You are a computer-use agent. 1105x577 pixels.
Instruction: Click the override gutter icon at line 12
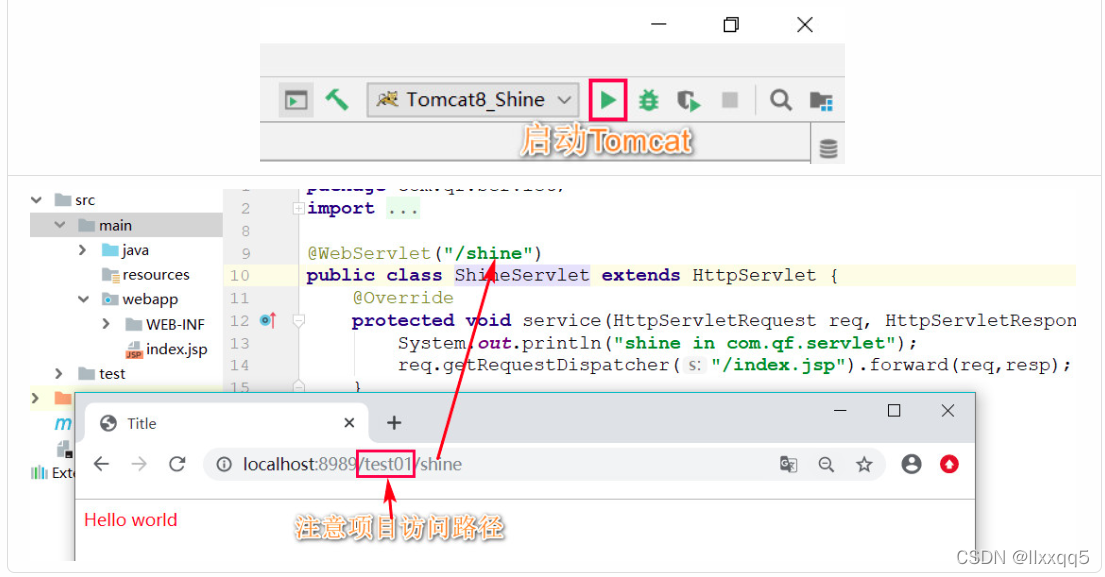pos(268,321)
